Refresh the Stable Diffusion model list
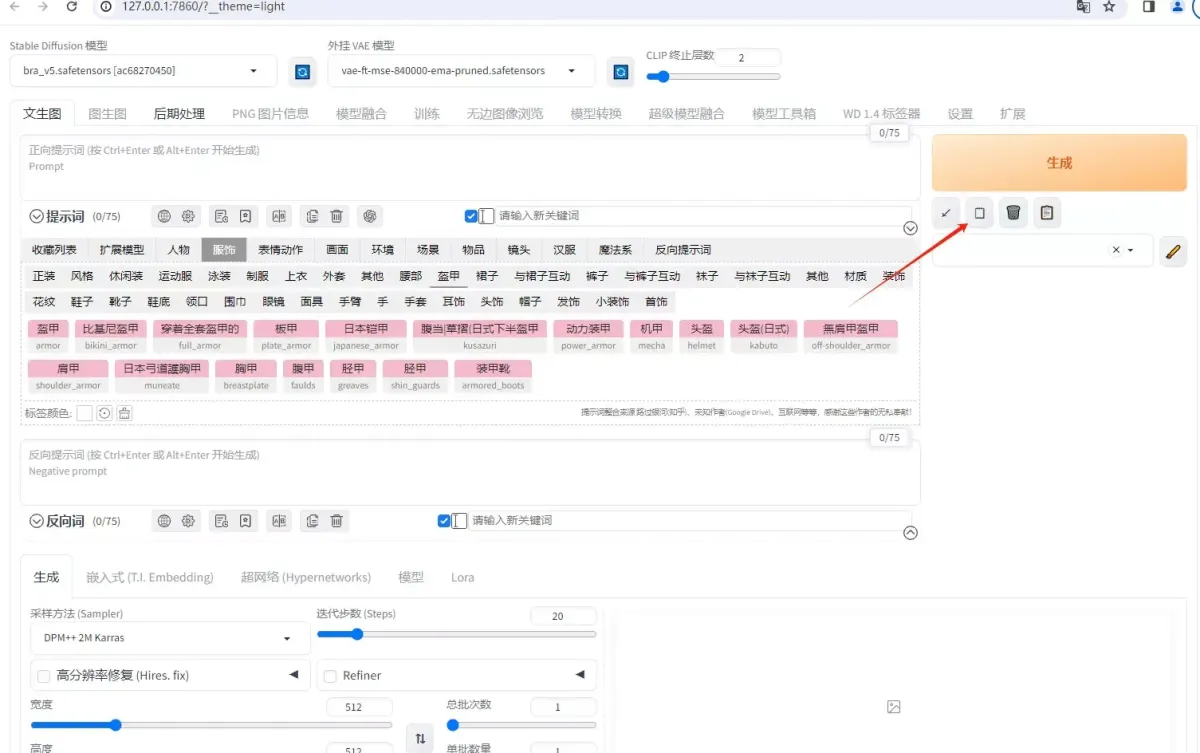 tap(301, 72)
